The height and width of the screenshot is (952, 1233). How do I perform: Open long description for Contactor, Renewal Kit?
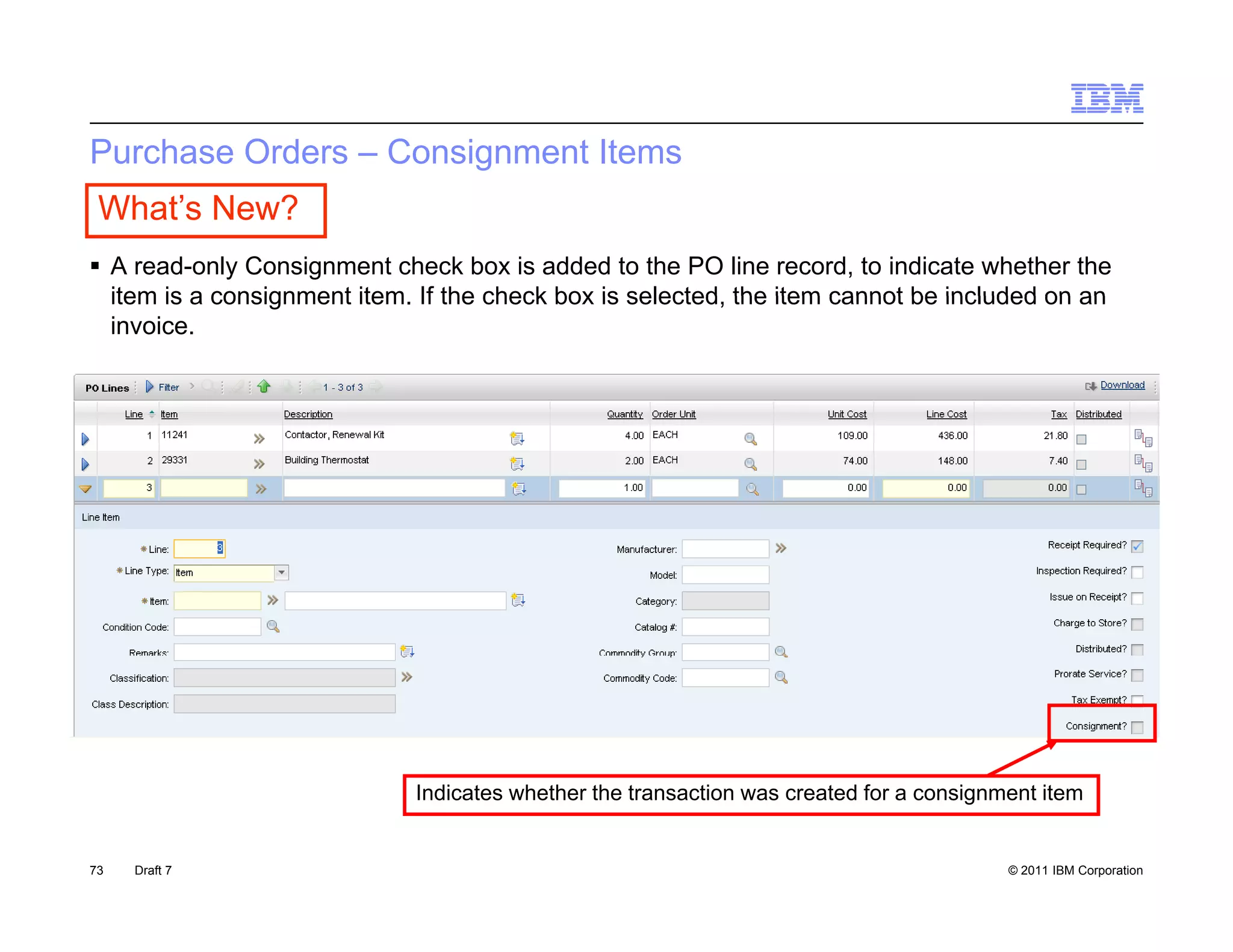coord(517,439)
